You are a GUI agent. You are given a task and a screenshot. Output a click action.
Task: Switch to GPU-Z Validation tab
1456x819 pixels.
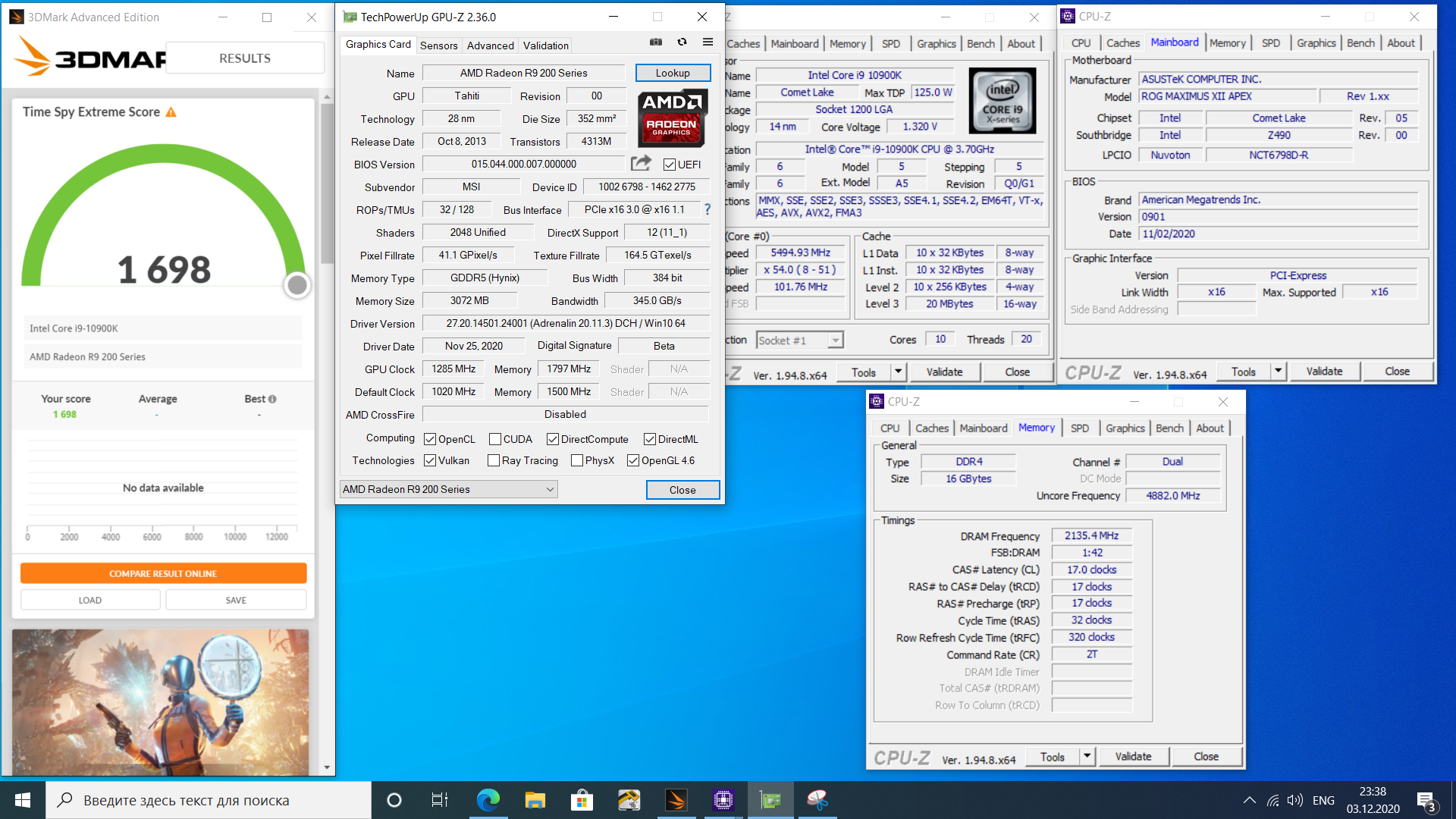tap(545, 45)
